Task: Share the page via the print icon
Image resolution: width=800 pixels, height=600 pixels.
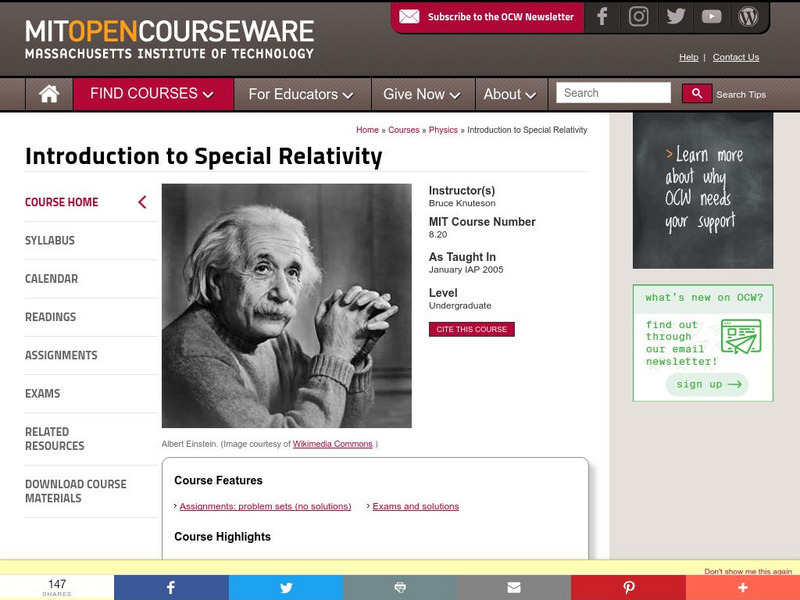Action: click(x=400, y=587)
